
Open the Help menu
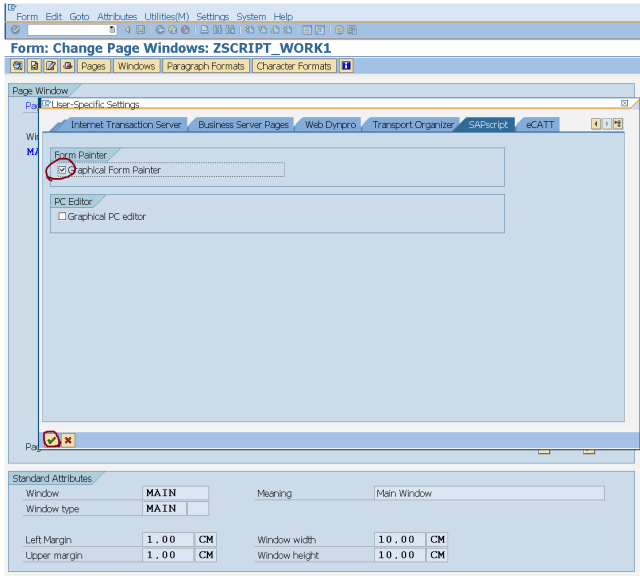[x=283, y=16]
